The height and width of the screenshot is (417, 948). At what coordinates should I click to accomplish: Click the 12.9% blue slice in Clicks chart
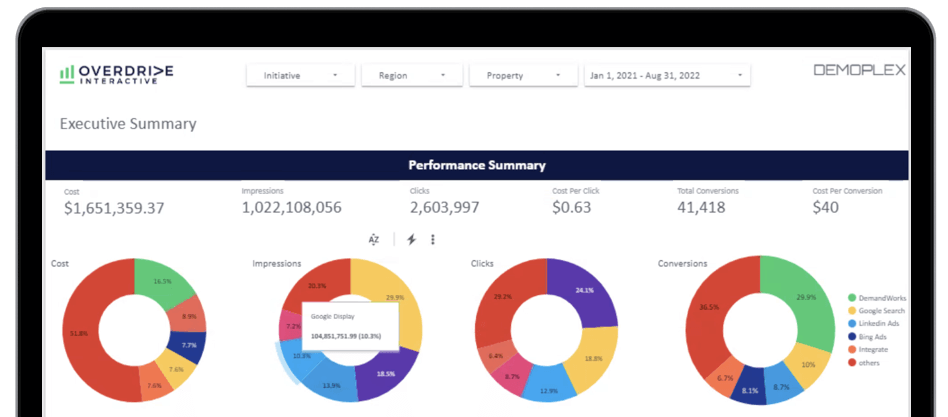548,390
